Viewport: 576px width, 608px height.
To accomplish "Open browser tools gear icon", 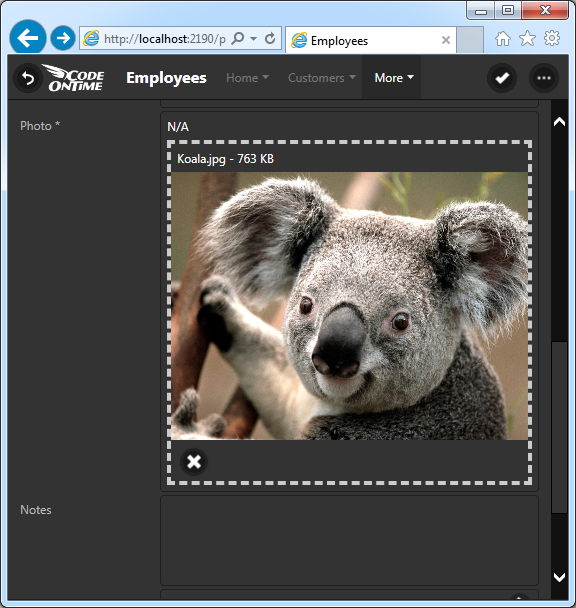I will point(552,38).
